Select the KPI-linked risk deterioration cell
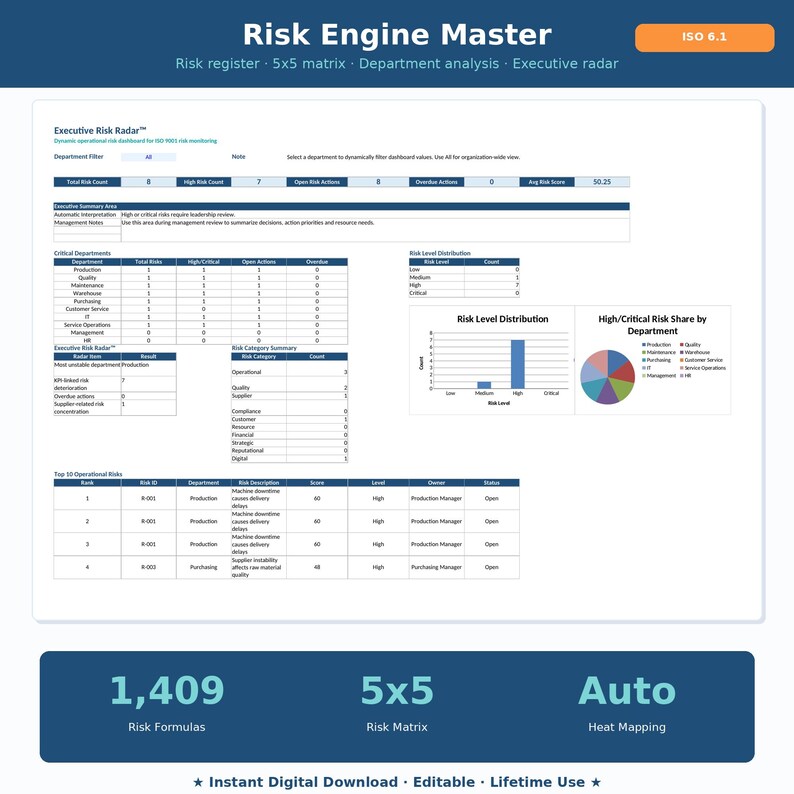Screen dimensions: 794x794 [x=87, y=384]
